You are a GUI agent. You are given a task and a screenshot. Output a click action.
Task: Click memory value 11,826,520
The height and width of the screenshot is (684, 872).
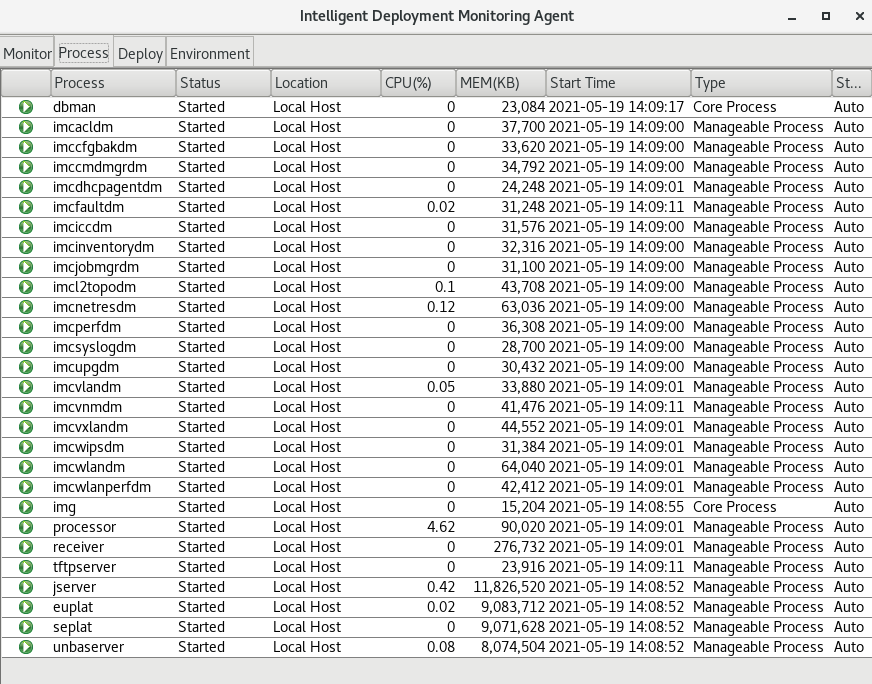click(509, 587)
